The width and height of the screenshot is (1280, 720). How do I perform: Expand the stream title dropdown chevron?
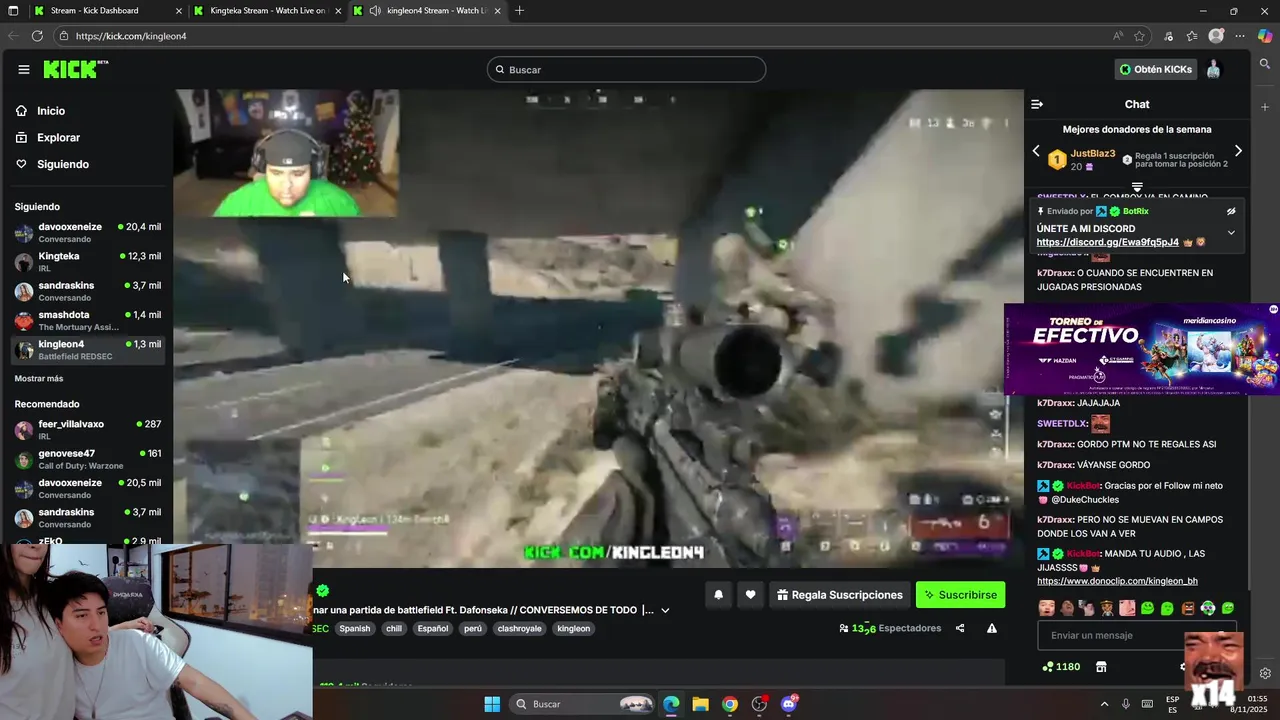pos(665,610)
